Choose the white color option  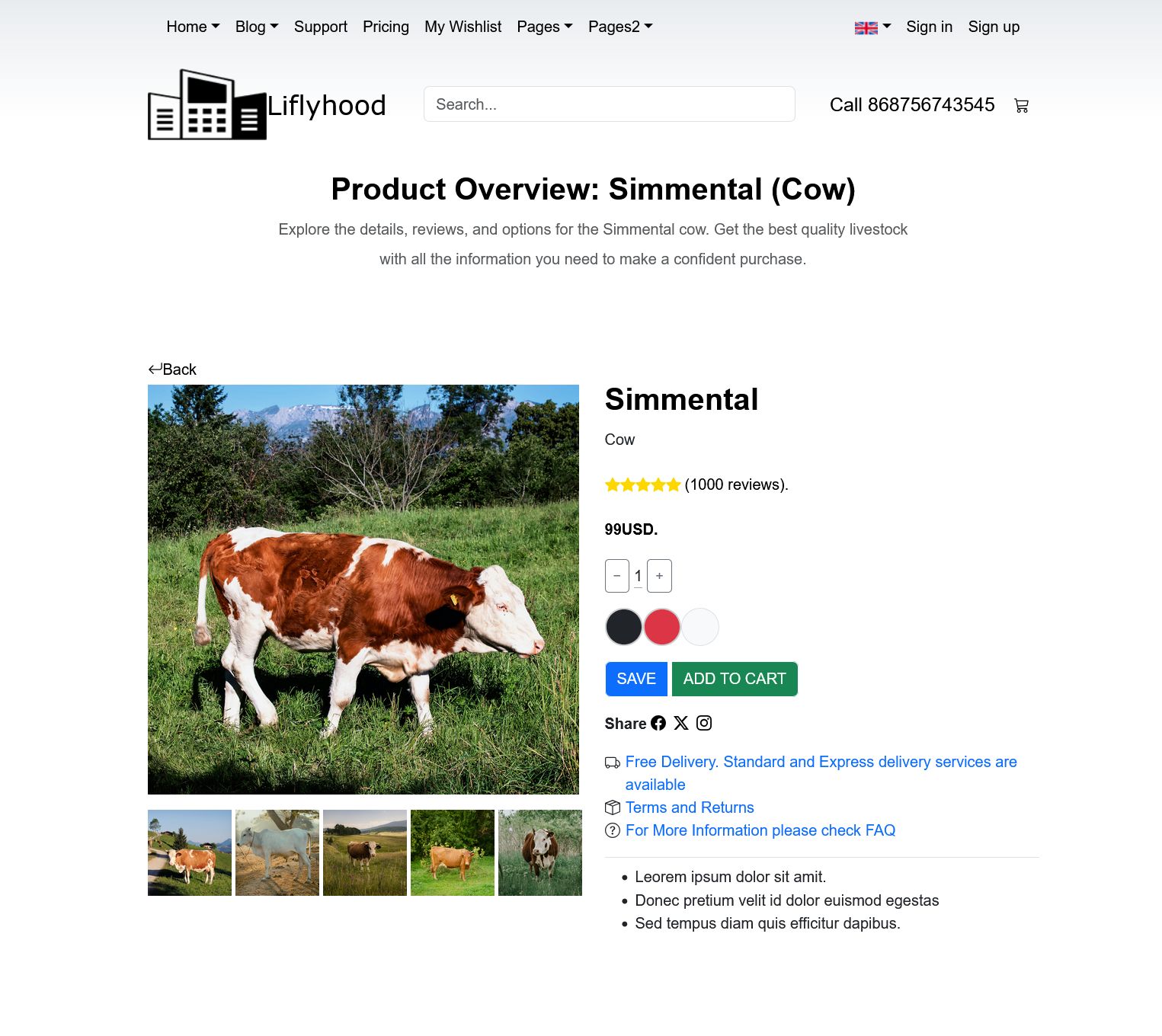pos(699,627)
